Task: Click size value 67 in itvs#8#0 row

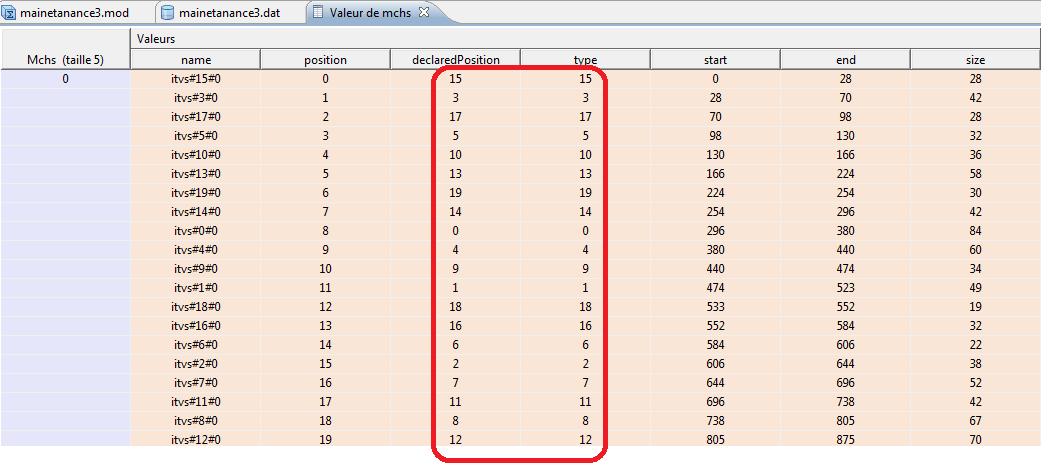Action: pyautogui.click(x=975, y=421)
